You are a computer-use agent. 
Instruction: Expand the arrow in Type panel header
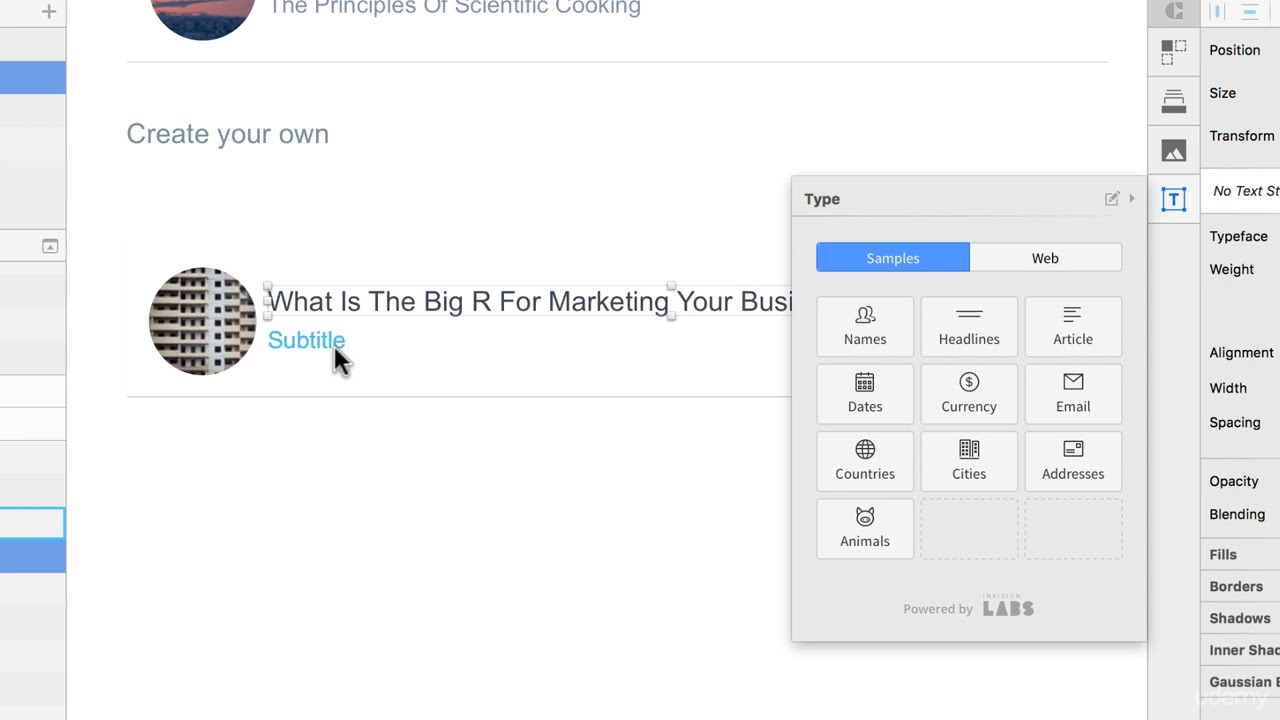(1132, 199)
